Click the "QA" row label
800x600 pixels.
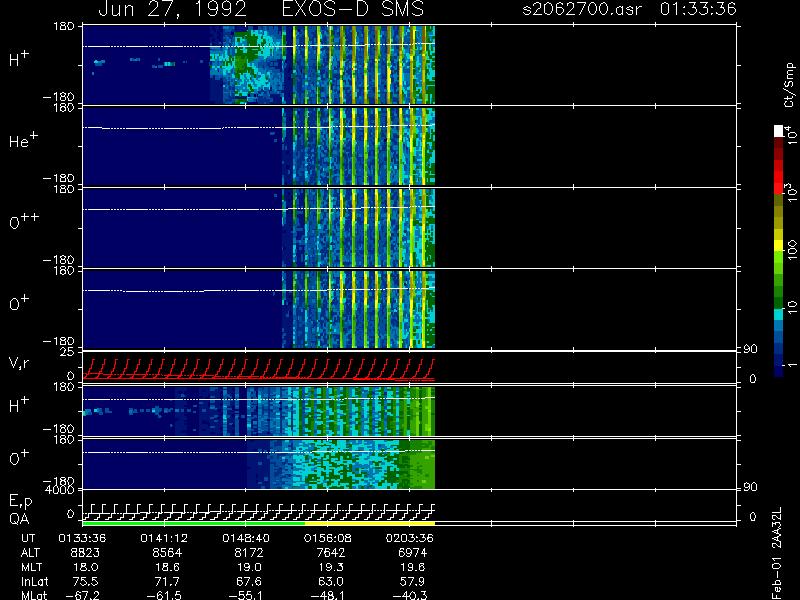point(19,519)
